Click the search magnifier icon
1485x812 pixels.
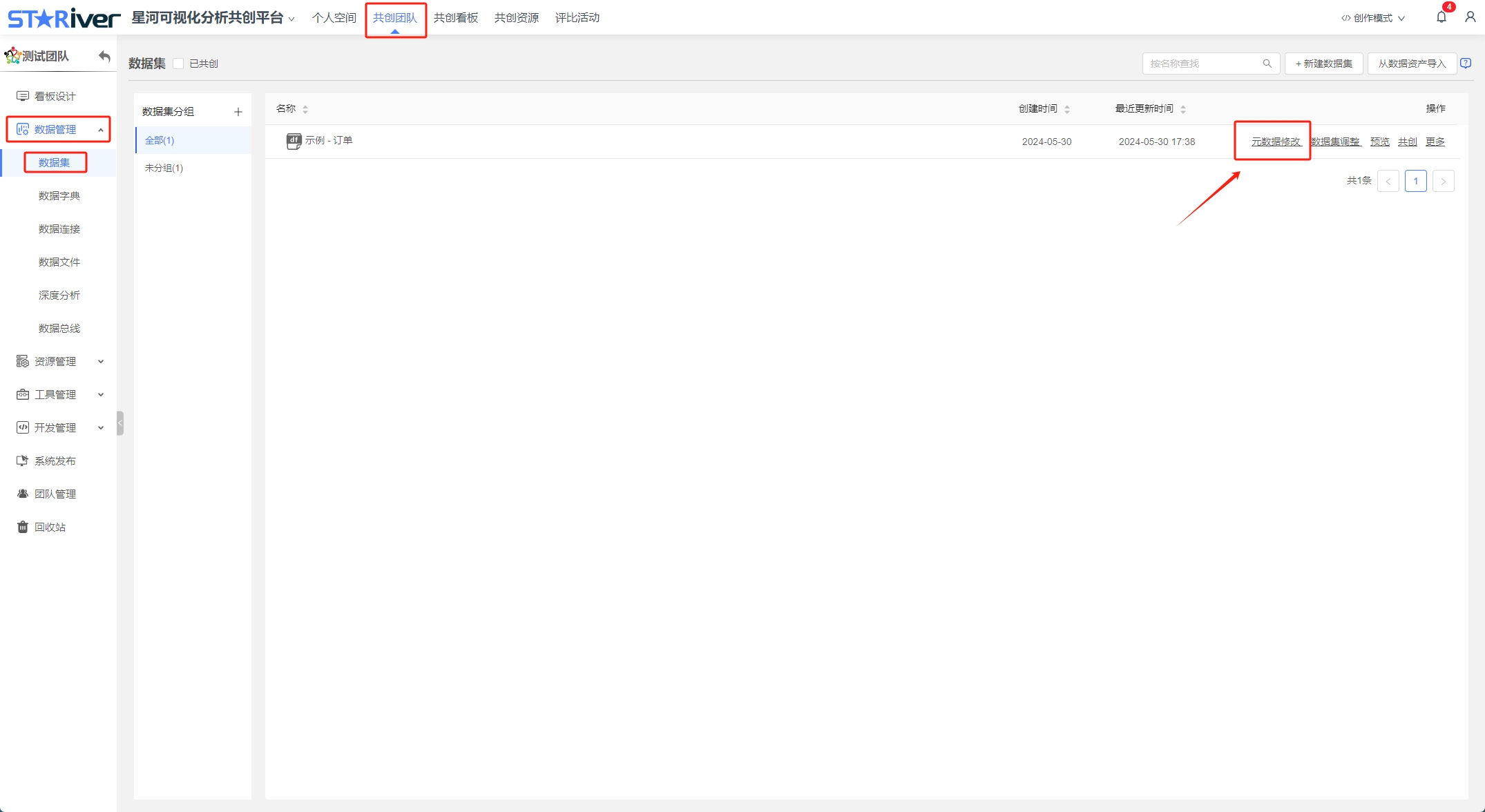click(x=1267, y=64)
